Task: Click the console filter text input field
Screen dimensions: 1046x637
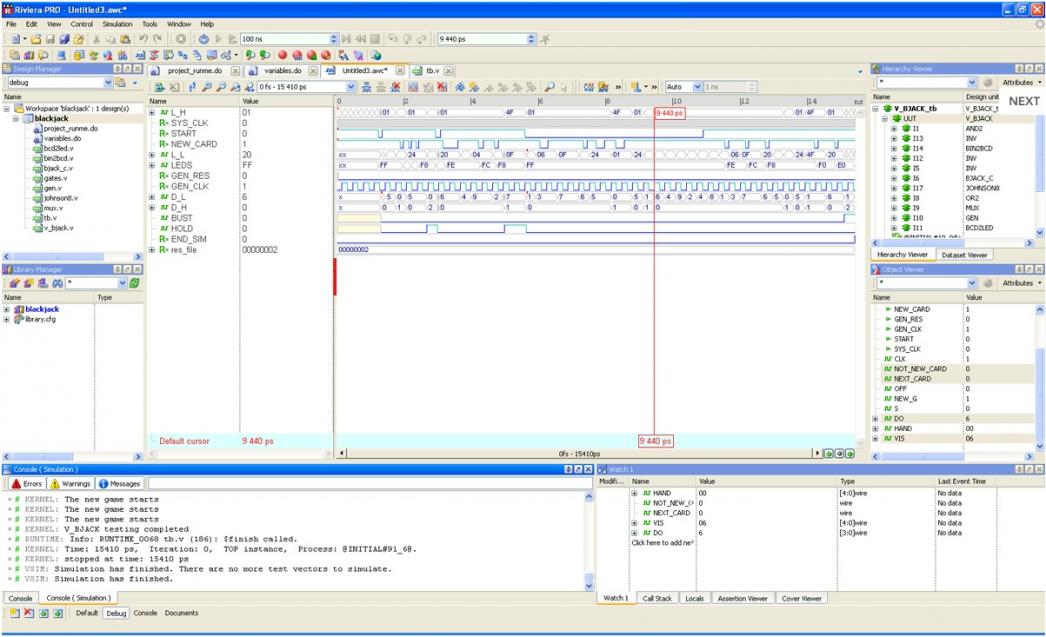Action: [369, 484]
